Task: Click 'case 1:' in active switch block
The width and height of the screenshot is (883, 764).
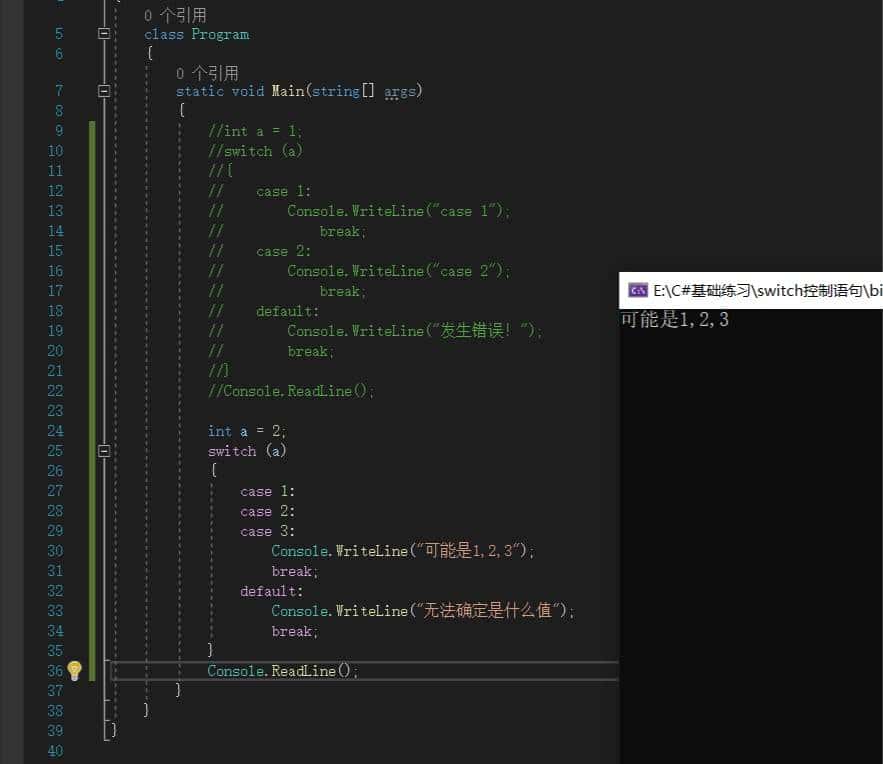Action: 267,492
